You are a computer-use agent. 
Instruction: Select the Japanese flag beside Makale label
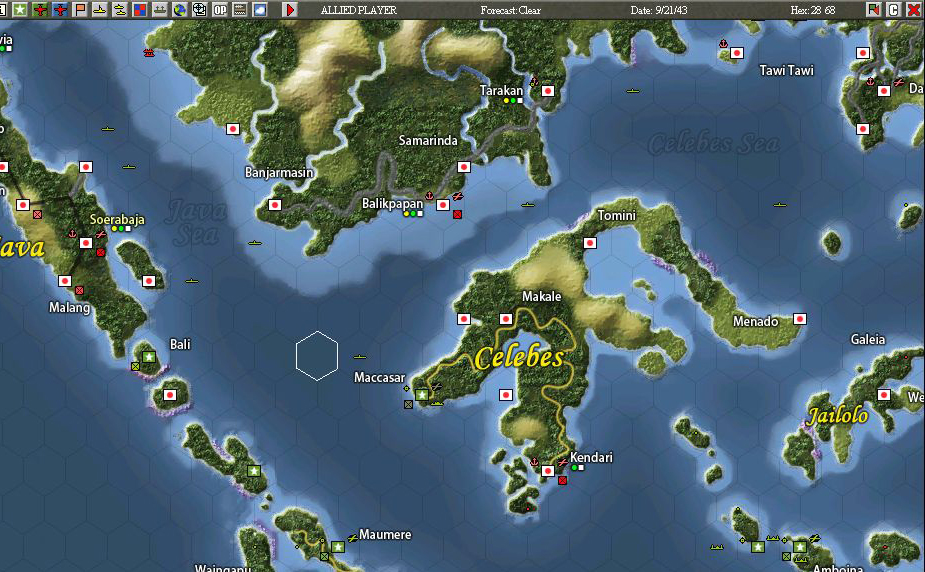(x=506, y=319)
